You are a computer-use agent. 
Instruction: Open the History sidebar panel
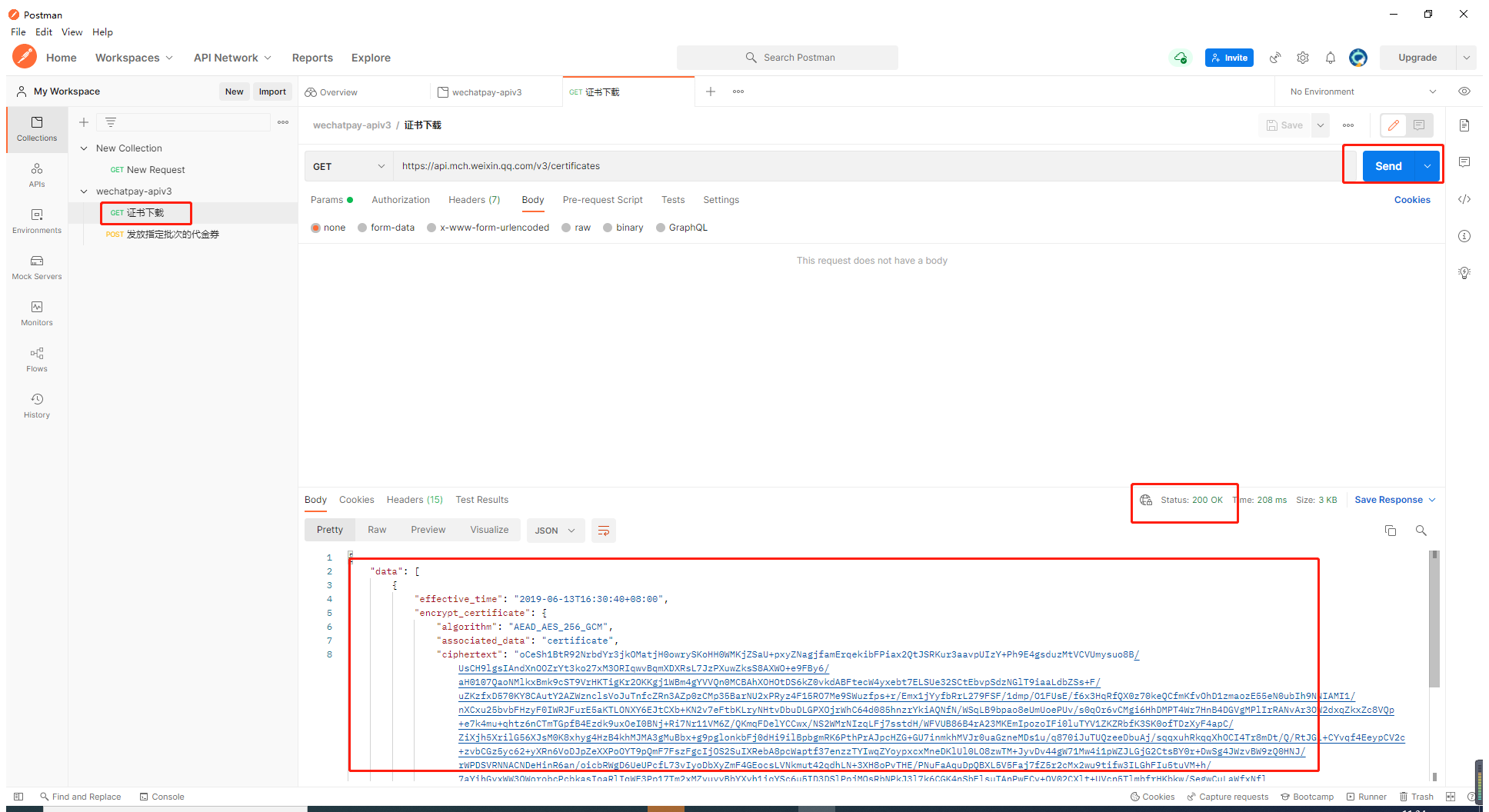[x=37, y=406]
